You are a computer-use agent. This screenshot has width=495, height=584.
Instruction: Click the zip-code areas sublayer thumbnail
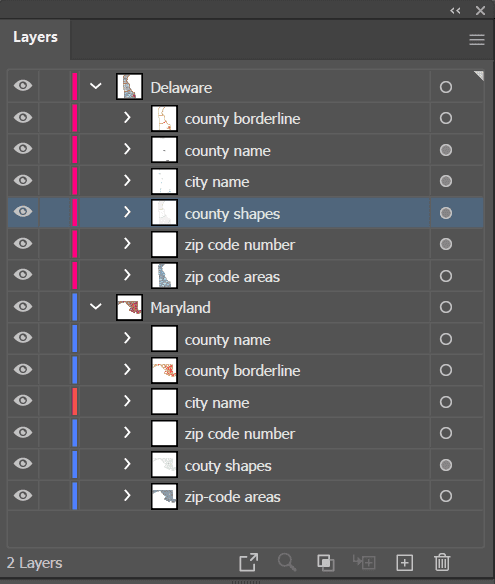(x=164, y=496)
